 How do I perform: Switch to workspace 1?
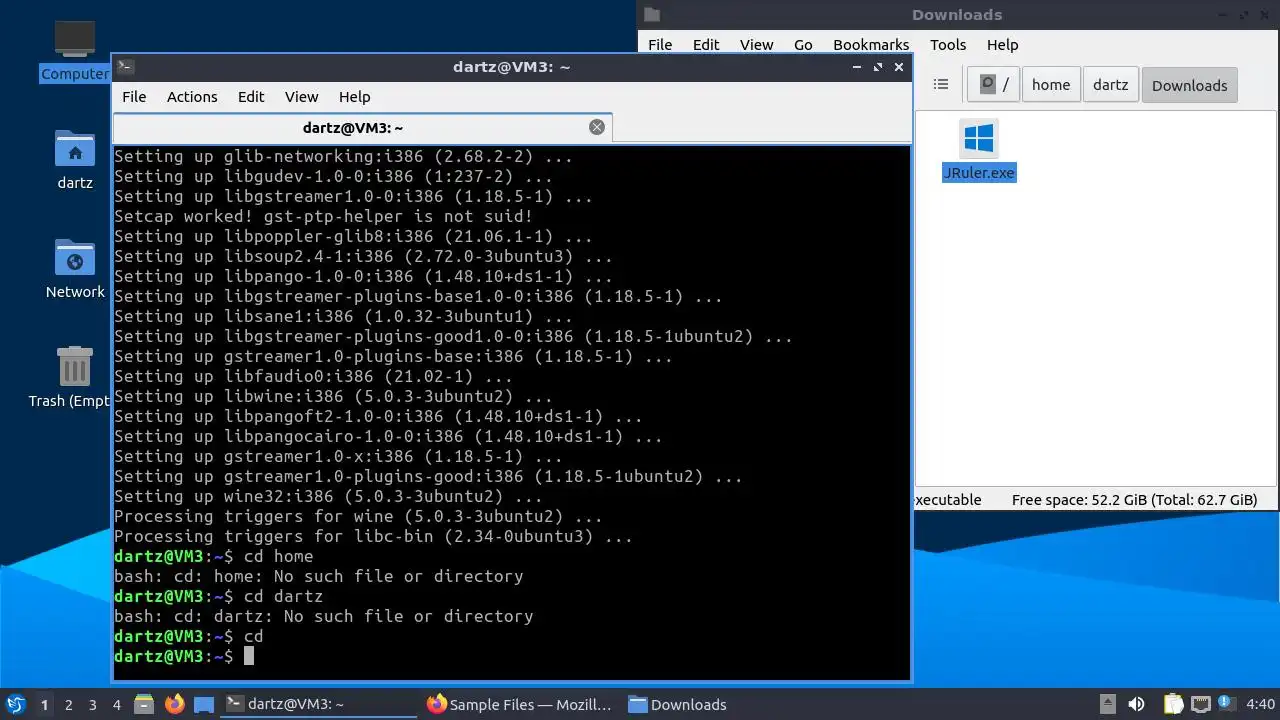[x=44, y=704]
